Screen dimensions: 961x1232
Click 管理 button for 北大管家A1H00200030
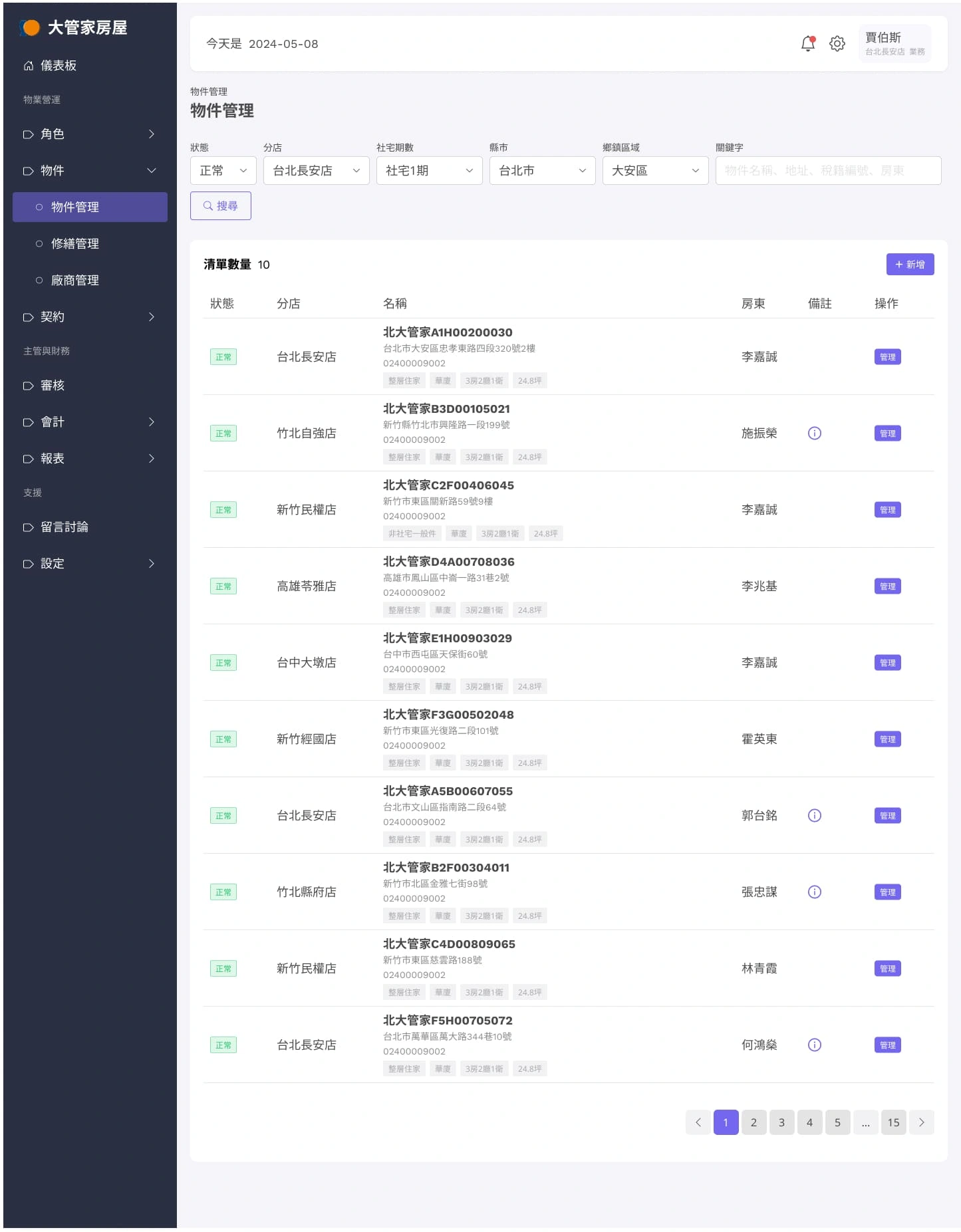click(887, 357)
